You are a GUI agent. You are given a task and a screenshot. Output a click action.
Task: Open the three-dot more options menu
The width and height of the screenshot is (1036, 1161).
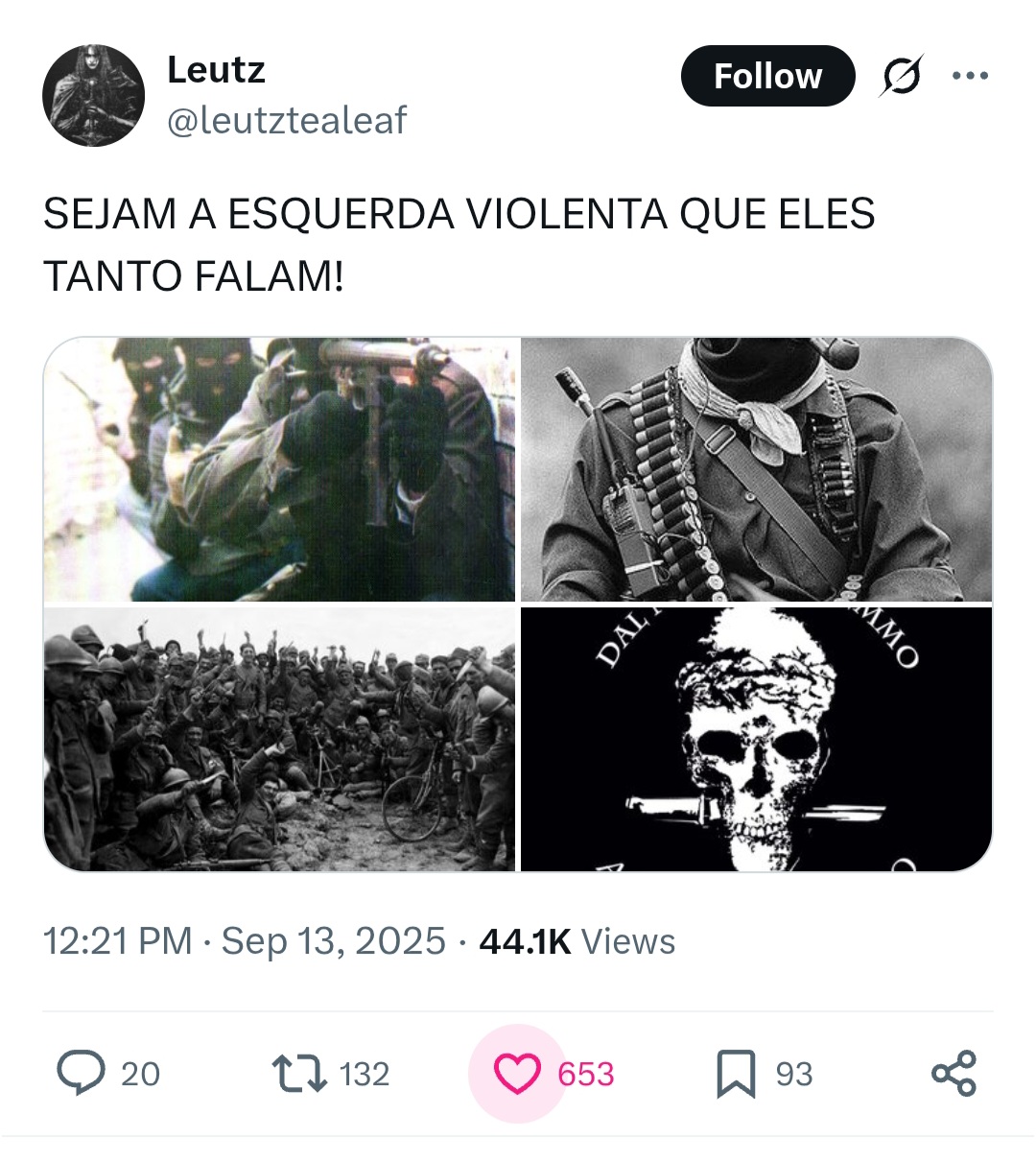970,76
